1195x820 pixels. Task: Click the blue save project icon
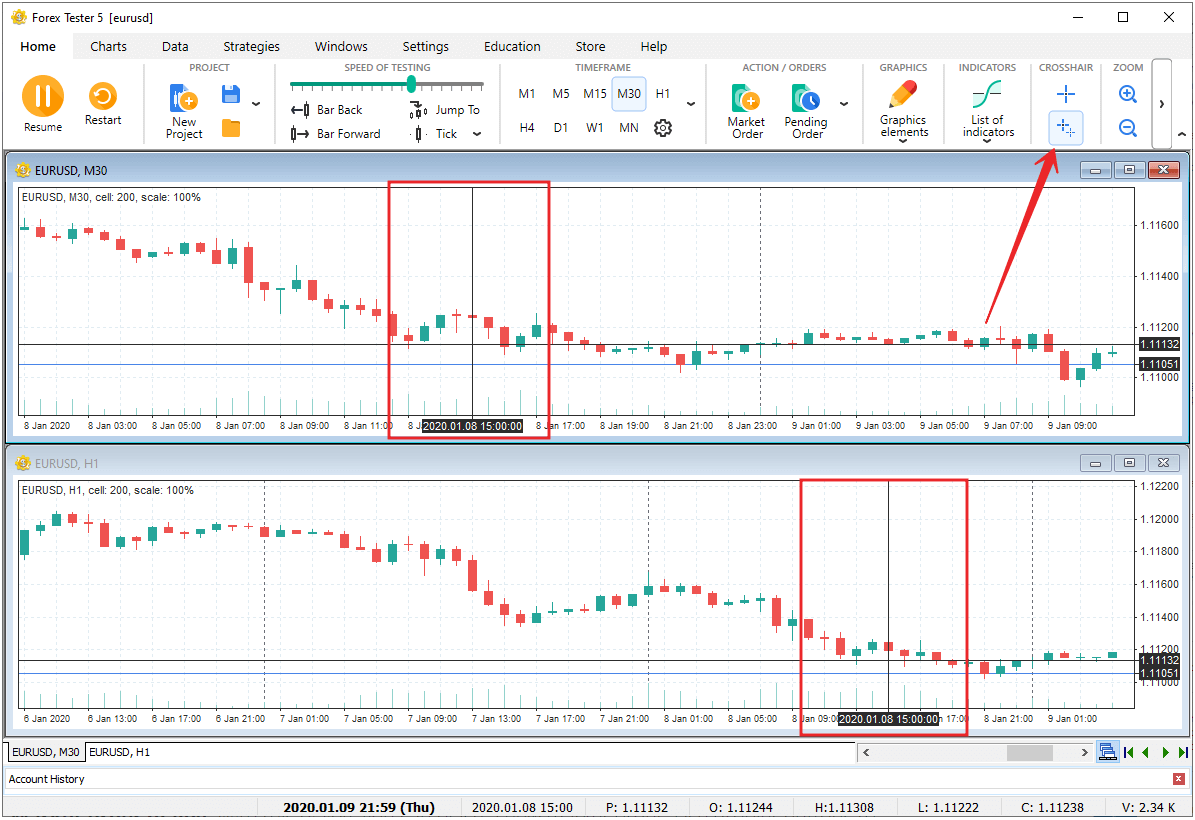click(x=231, y=95)
